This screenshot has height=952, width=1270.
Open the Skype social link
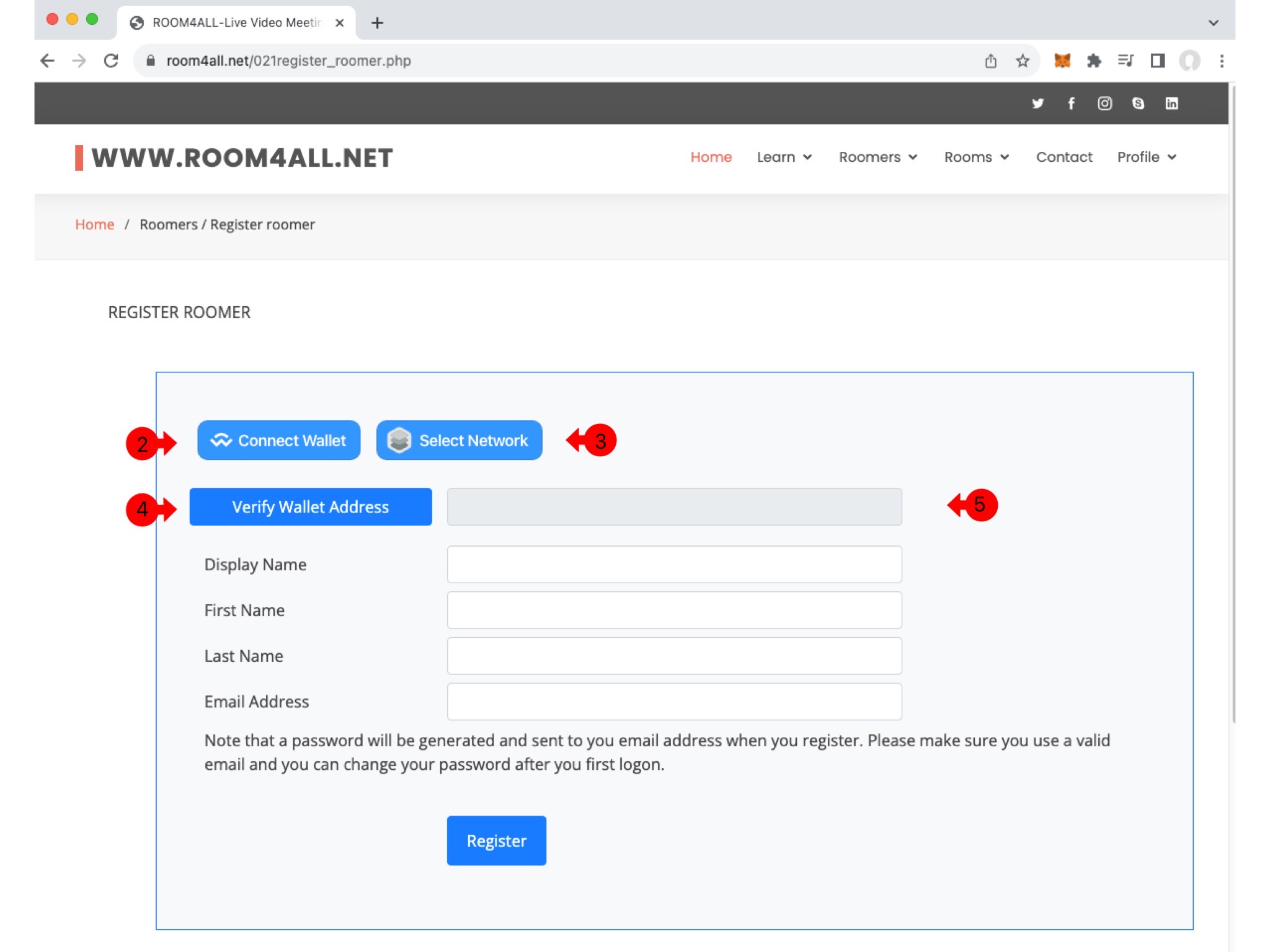pos(1138,104)
